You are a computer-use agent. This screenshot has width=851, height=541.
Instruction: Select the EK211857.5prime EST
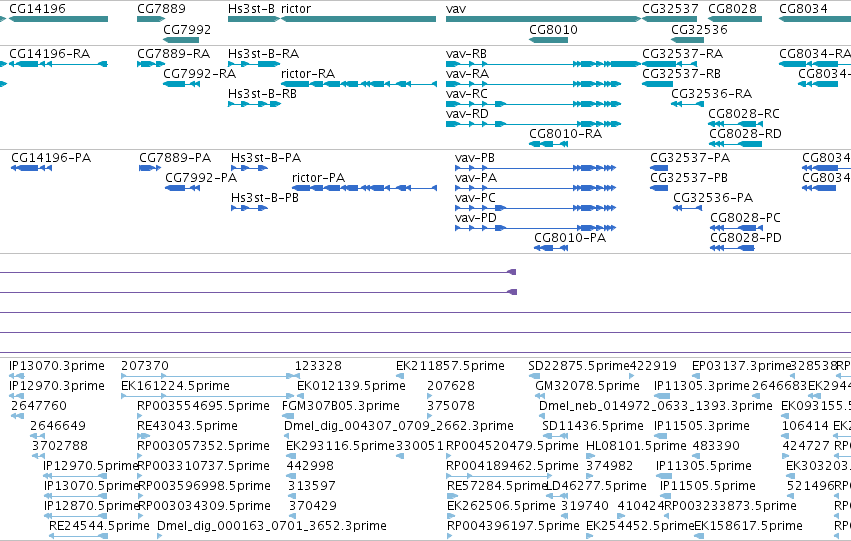399,376
